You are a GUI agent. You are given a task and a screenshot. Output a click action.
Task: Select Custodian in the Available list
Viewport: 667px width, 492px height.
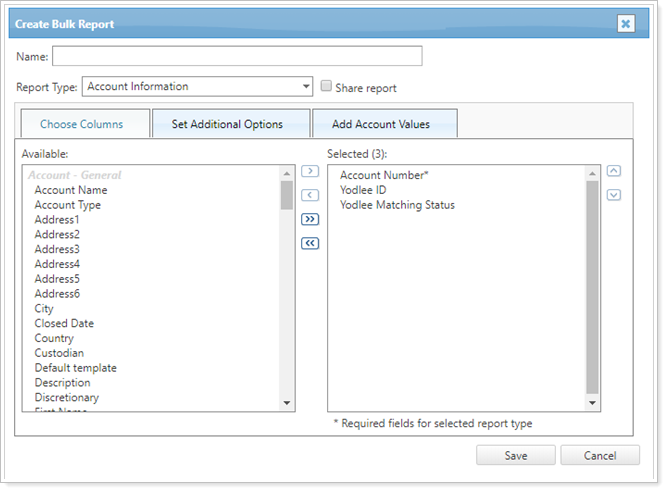(x=59, y=353)
